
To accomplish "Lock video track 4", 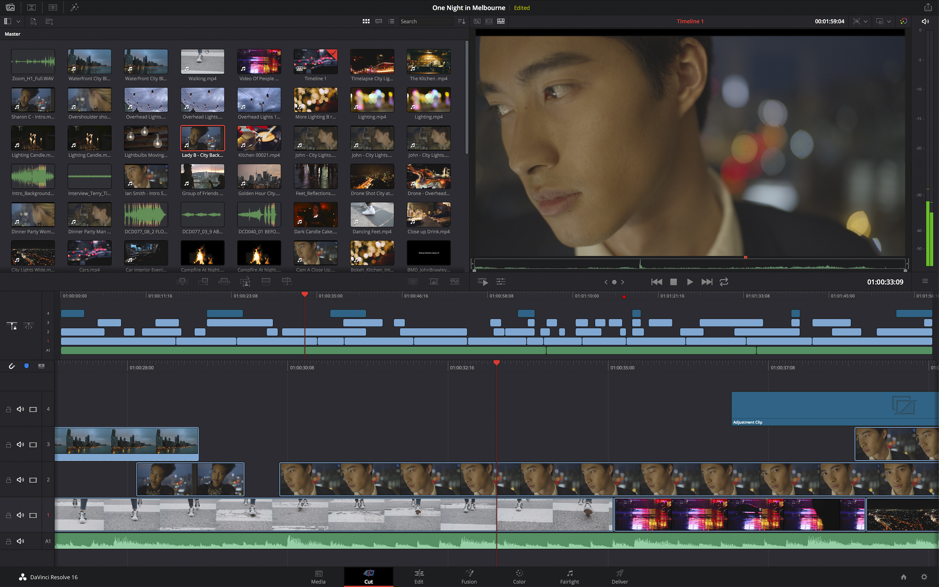I will pyautogui.click(x=10, y=408).
